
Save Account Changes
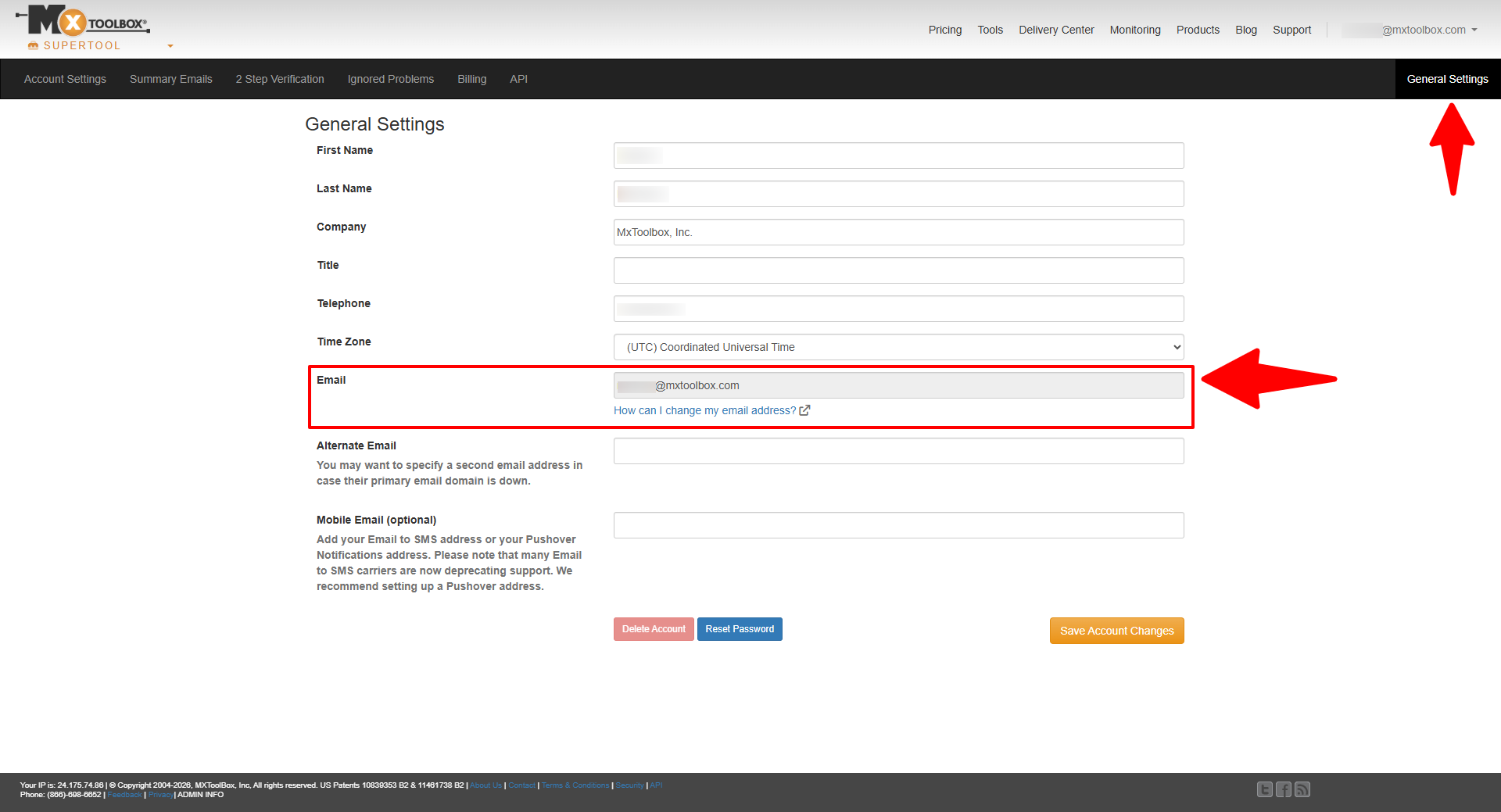1116,631
